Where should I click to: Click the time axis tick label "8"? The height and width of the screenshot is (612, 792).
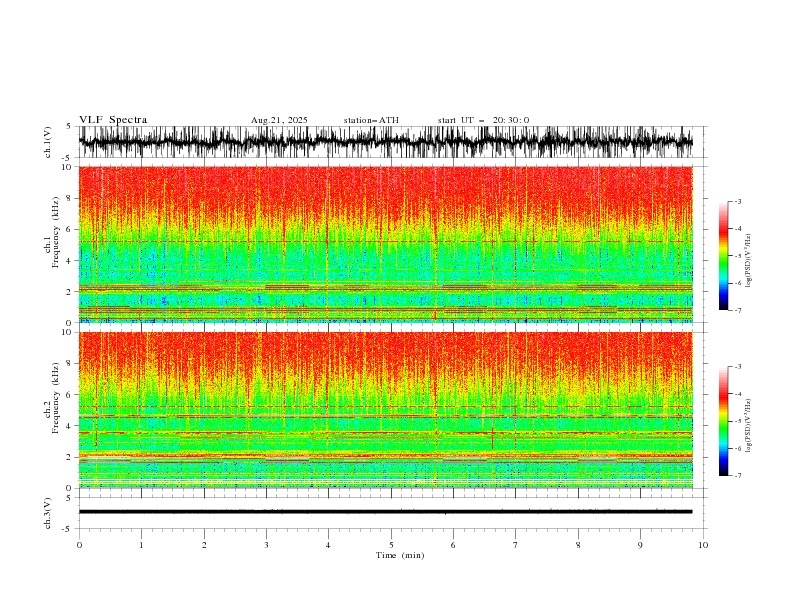pyautogui.click(x=578, y=545)
